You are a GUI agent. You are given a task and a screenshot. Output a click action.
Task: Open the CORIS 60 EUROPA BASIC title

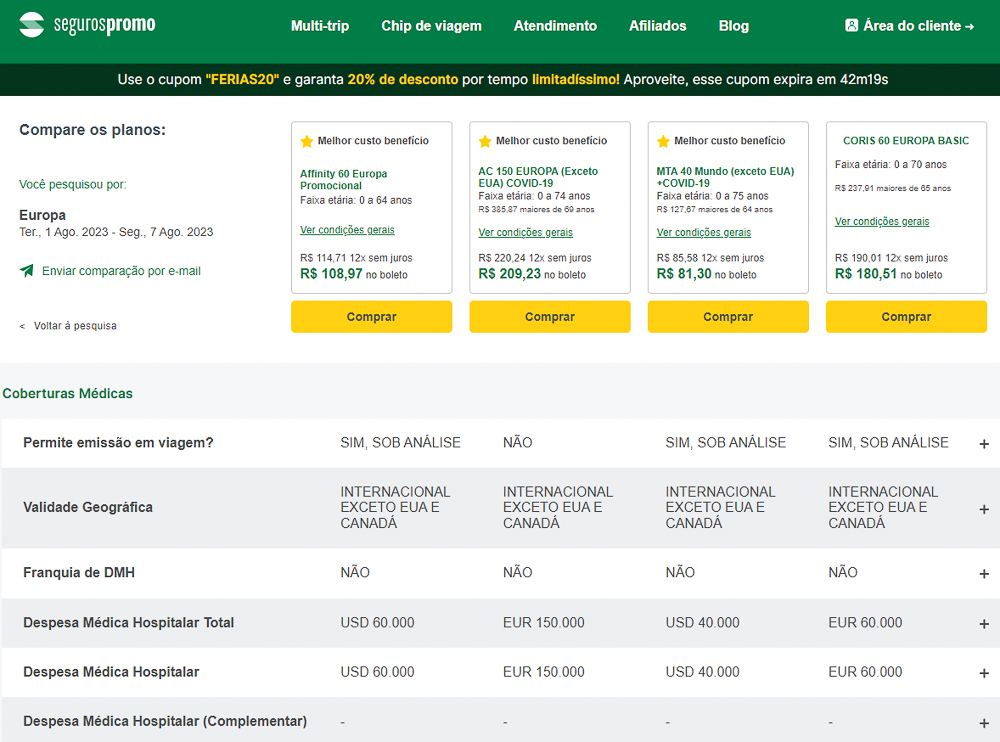pyautogui.click(x=906, y=140)
